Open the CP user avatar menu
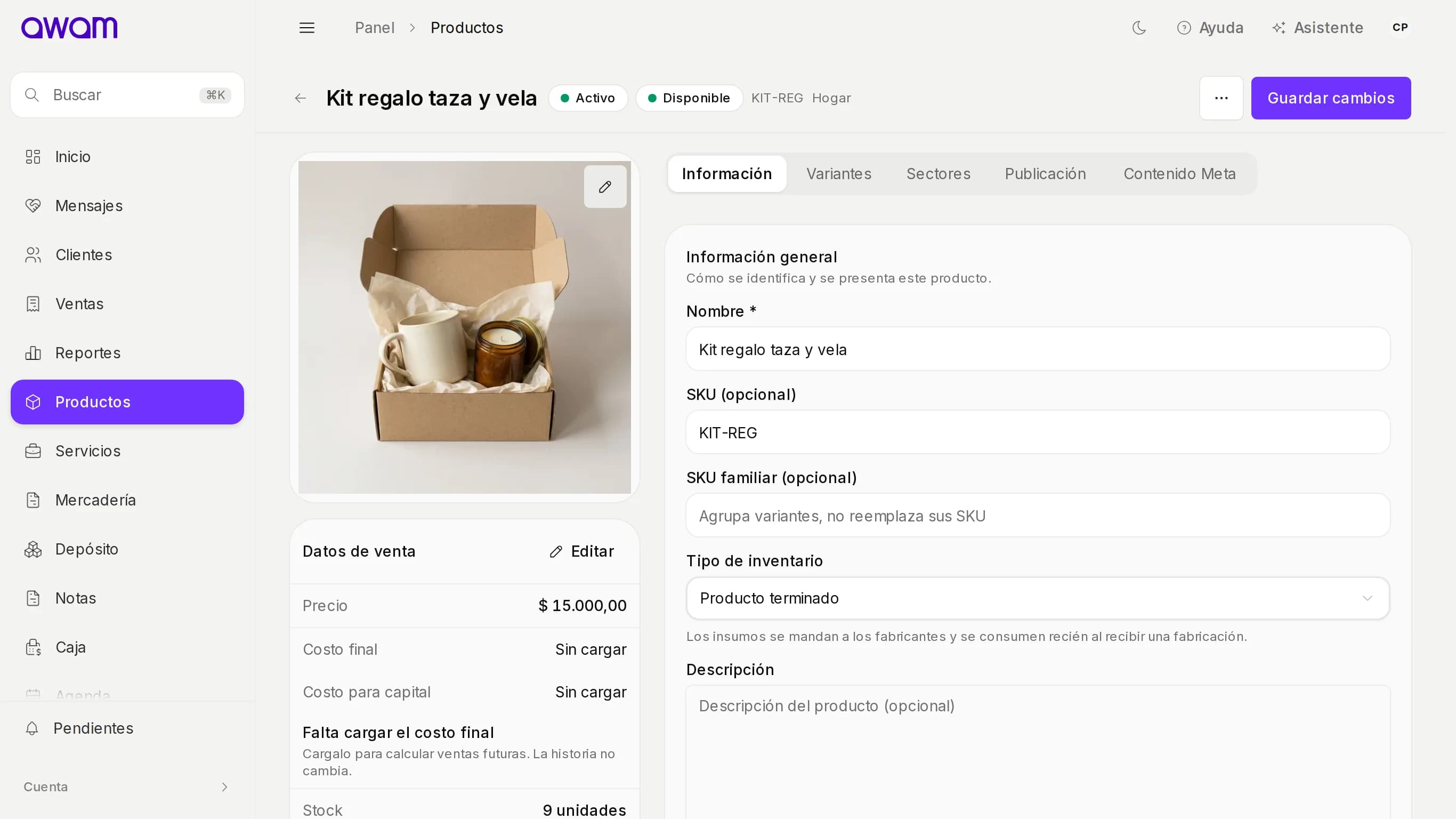This screenshot has width=1456, height=819. (x=1400, y=28)
